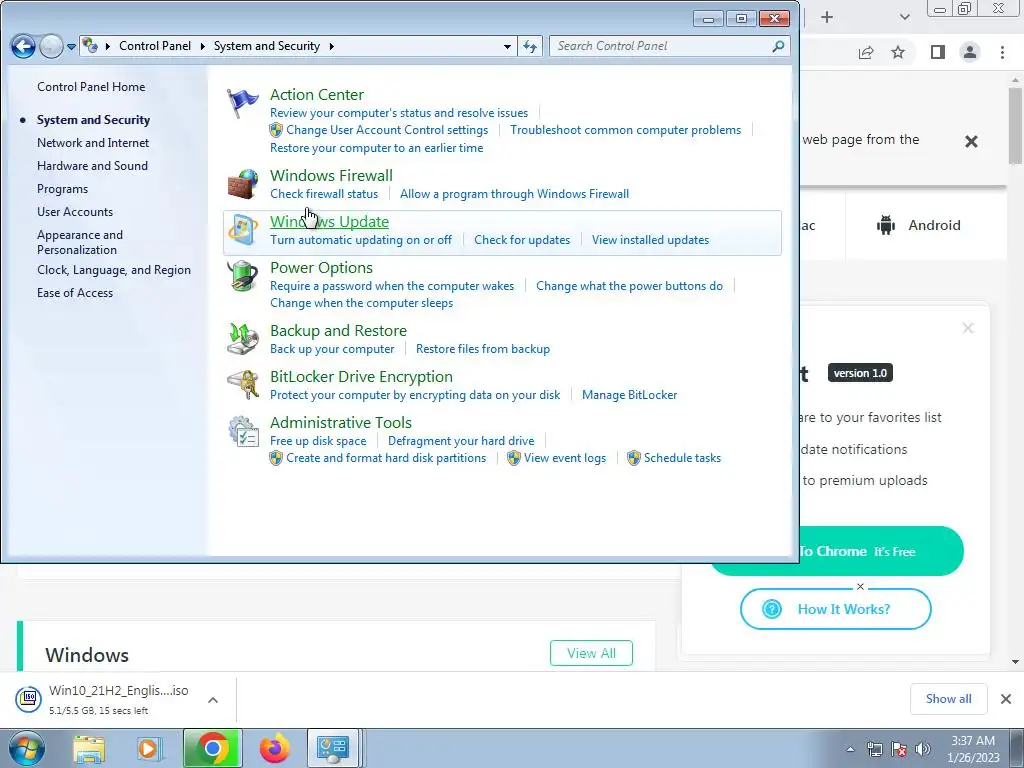Switch to Chrome in the taskbar
Image resolution: width=1024 pixels, height=768 pixels.
pyautogui.click(x=213, y=748)
